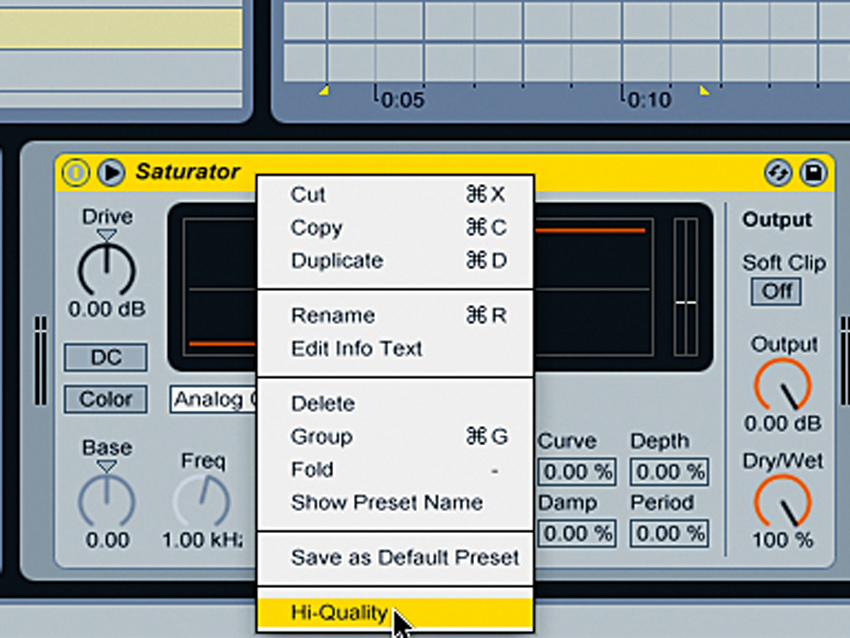Image resolution: width=850 pixels, height=638 pixels.
Task: Select Save as Default Preset
Action: pos(396,558)
